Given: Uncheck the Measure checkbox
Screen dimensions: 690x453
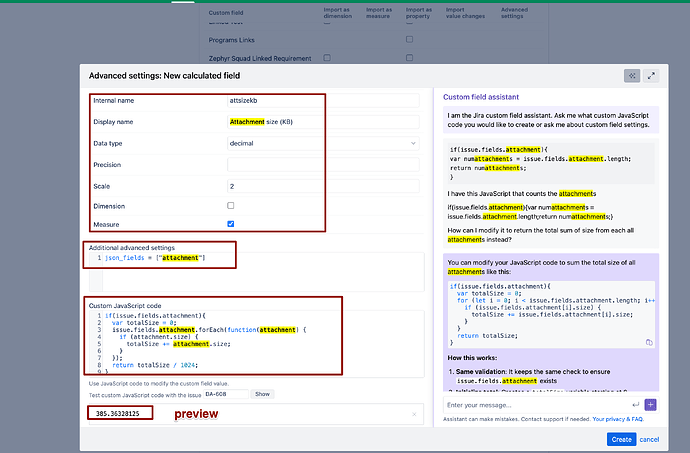Looking at the screenshot, I should coord(231,224).
